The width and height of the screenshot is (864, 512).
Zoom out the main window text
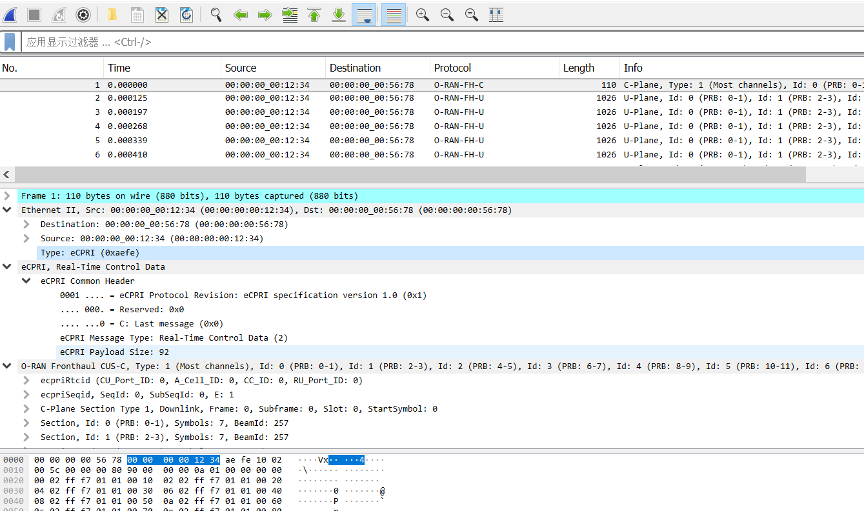[447, 15]
